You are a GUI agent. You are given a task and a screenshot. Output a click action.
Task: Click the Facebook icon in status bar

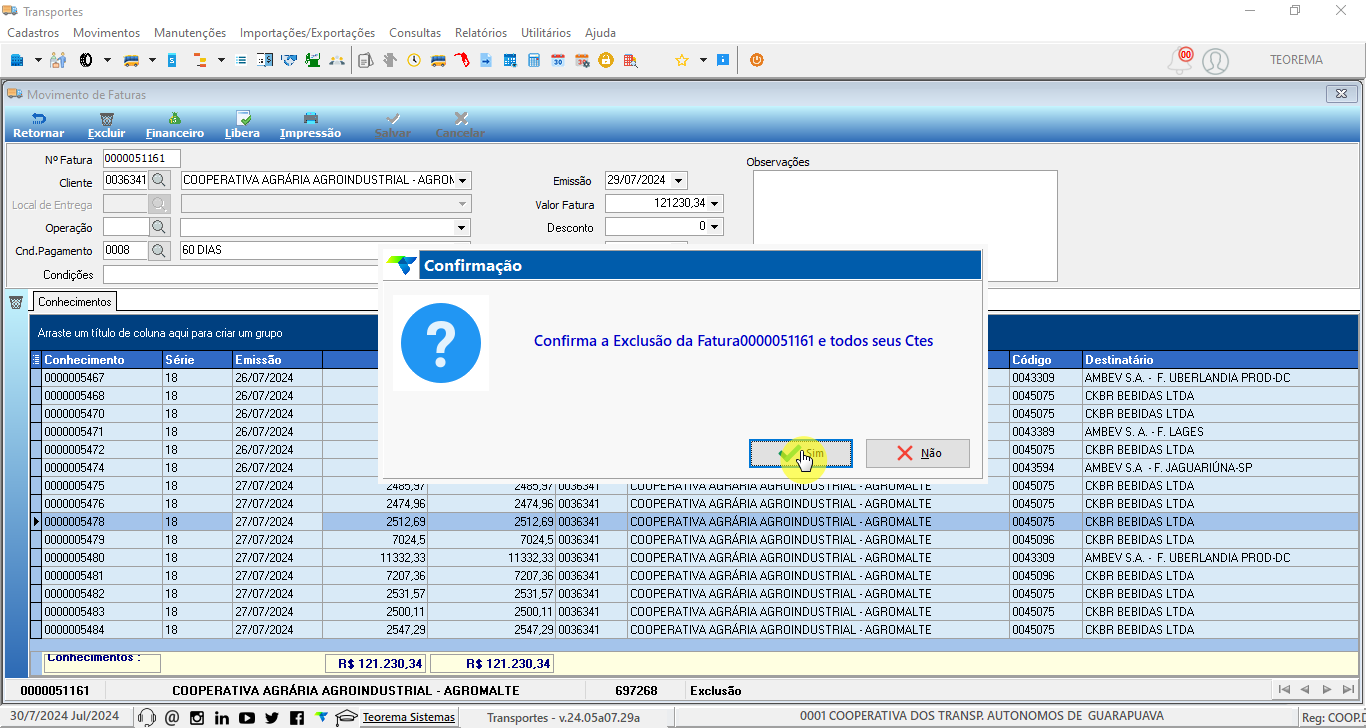pos(297,717)
